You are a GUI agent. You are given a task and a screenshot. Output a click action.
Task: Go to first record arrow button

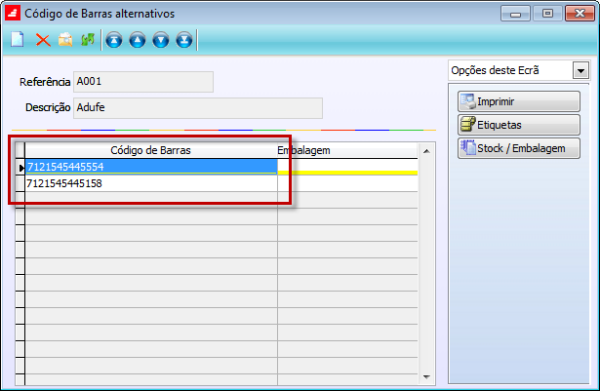click(114, 40)
